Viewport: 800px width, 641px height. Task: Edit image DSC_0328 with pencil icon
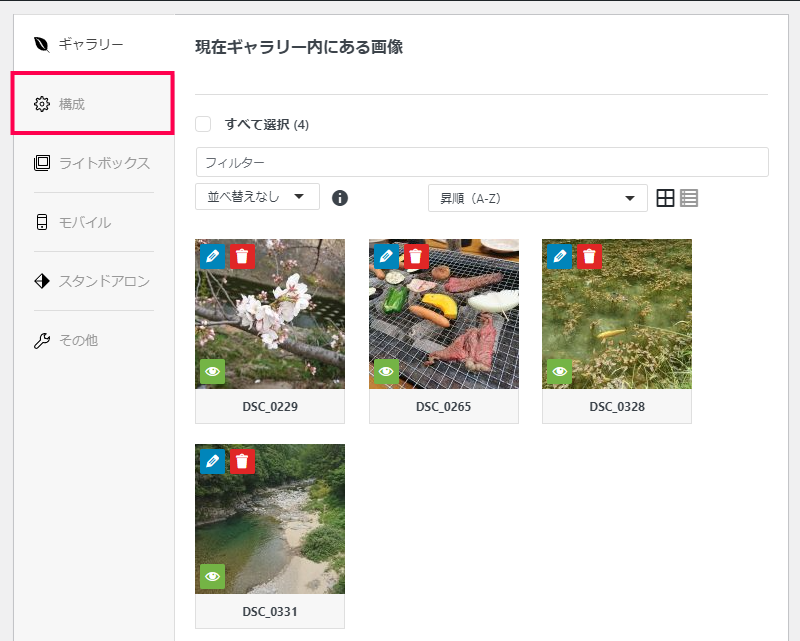point(559,256)
